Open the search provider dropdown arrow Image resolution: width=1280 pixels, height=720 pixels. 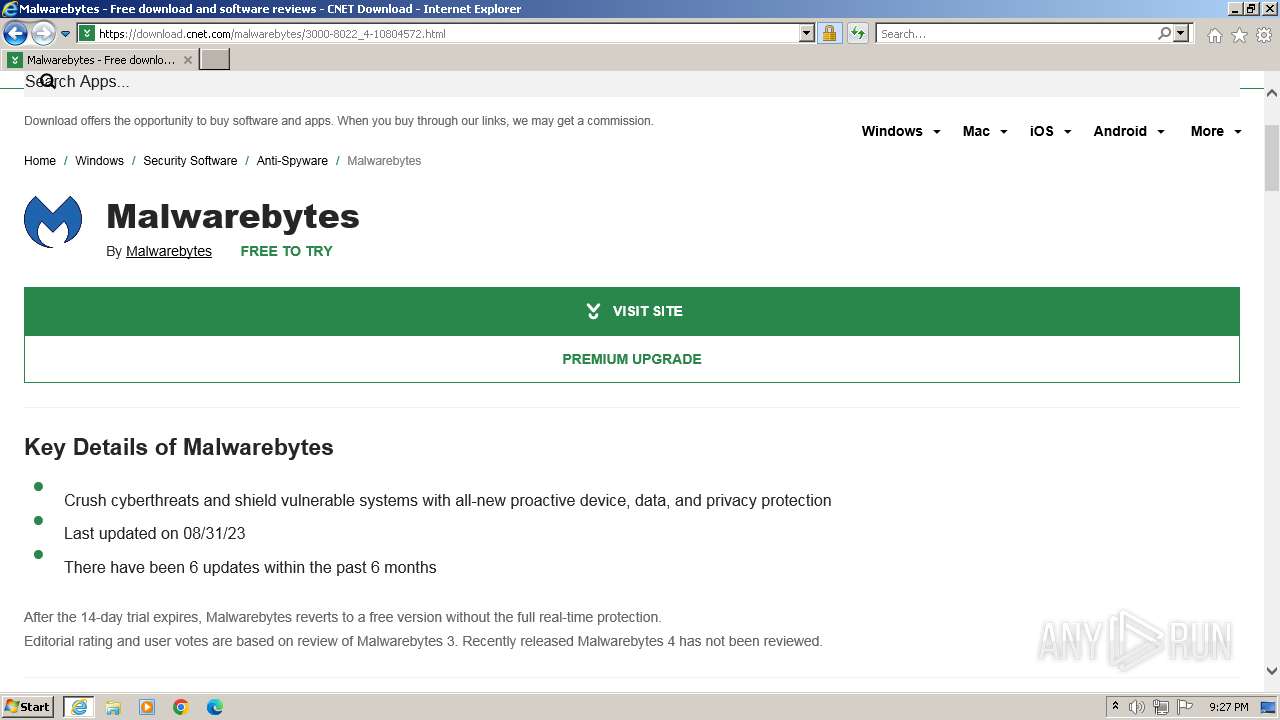(1181, 34)
